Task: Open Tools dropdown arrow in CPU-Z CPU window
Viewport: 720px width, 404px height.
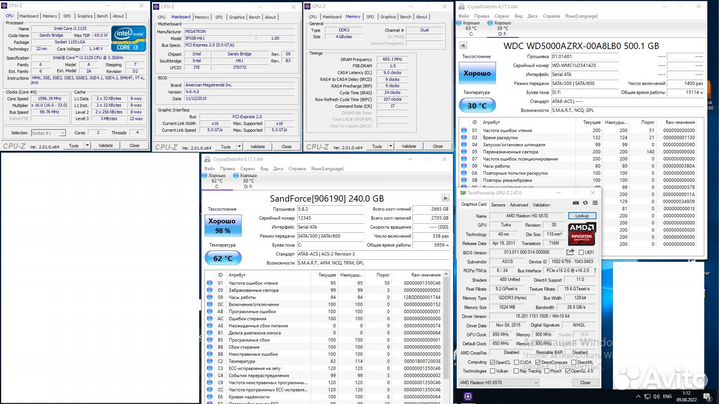Action: pyautogui.click(x=87, y=146)
